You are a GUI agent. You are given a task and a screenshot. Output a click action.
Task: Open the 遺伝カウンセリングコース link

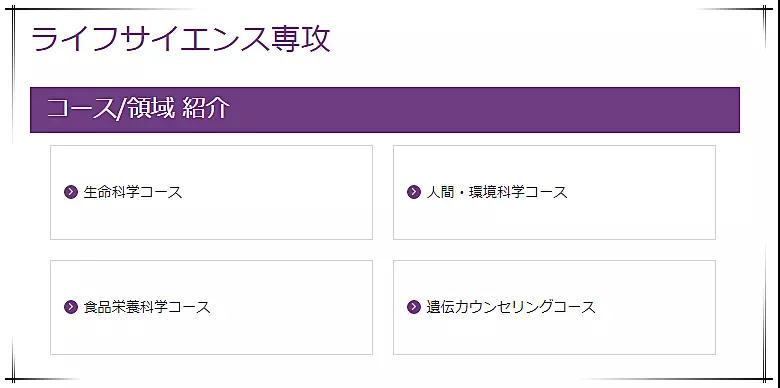click(x=510, y=307)
